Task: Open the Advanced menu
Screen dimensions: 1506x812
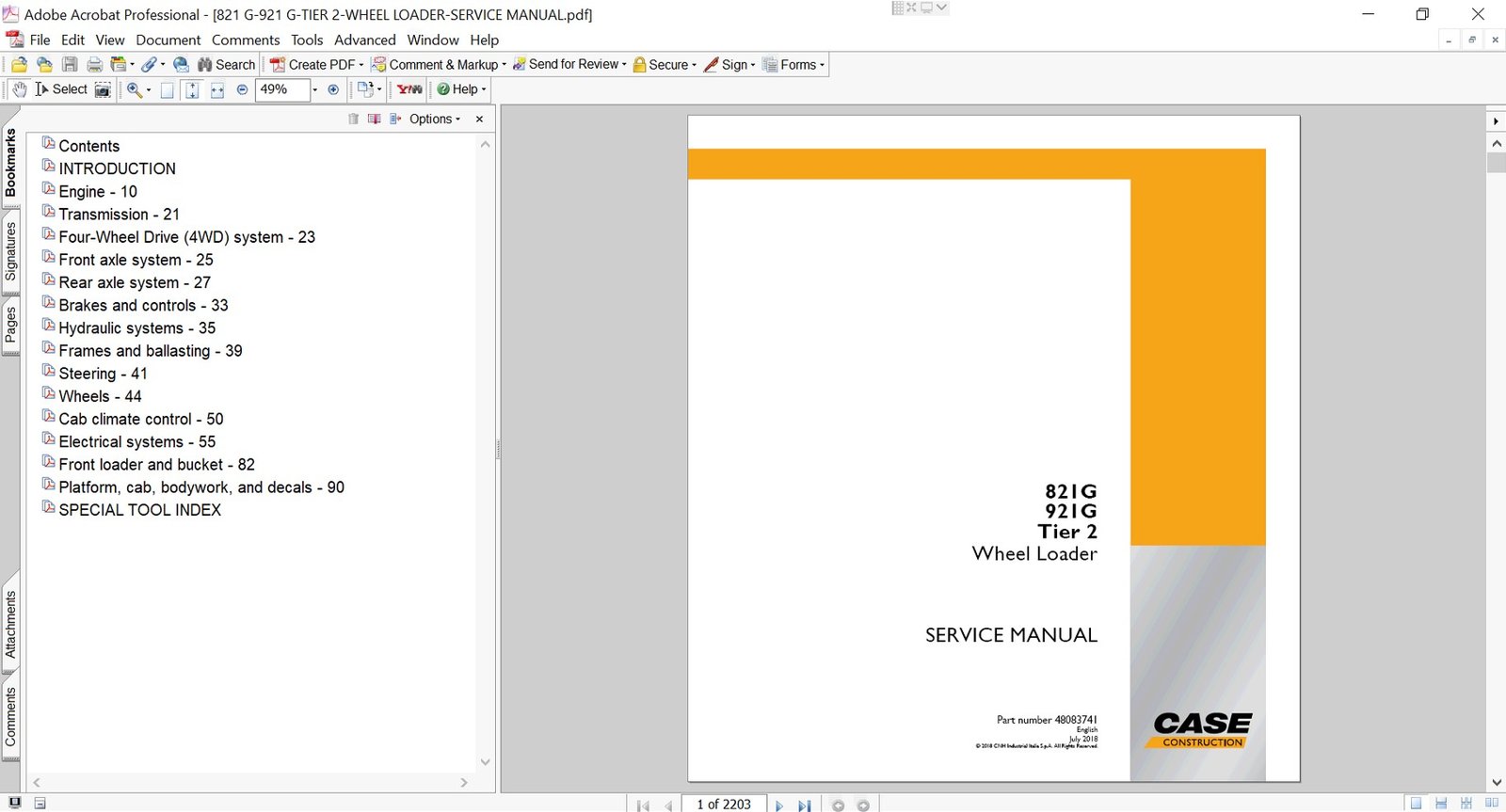Action: pyautogui.click(x=364, y=40)
